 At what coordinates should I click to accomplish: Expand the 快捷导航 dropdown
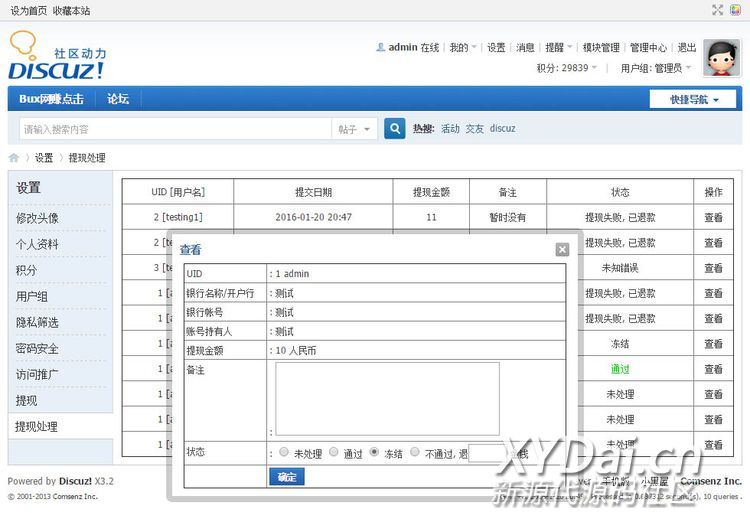click(x=693, y=99)
